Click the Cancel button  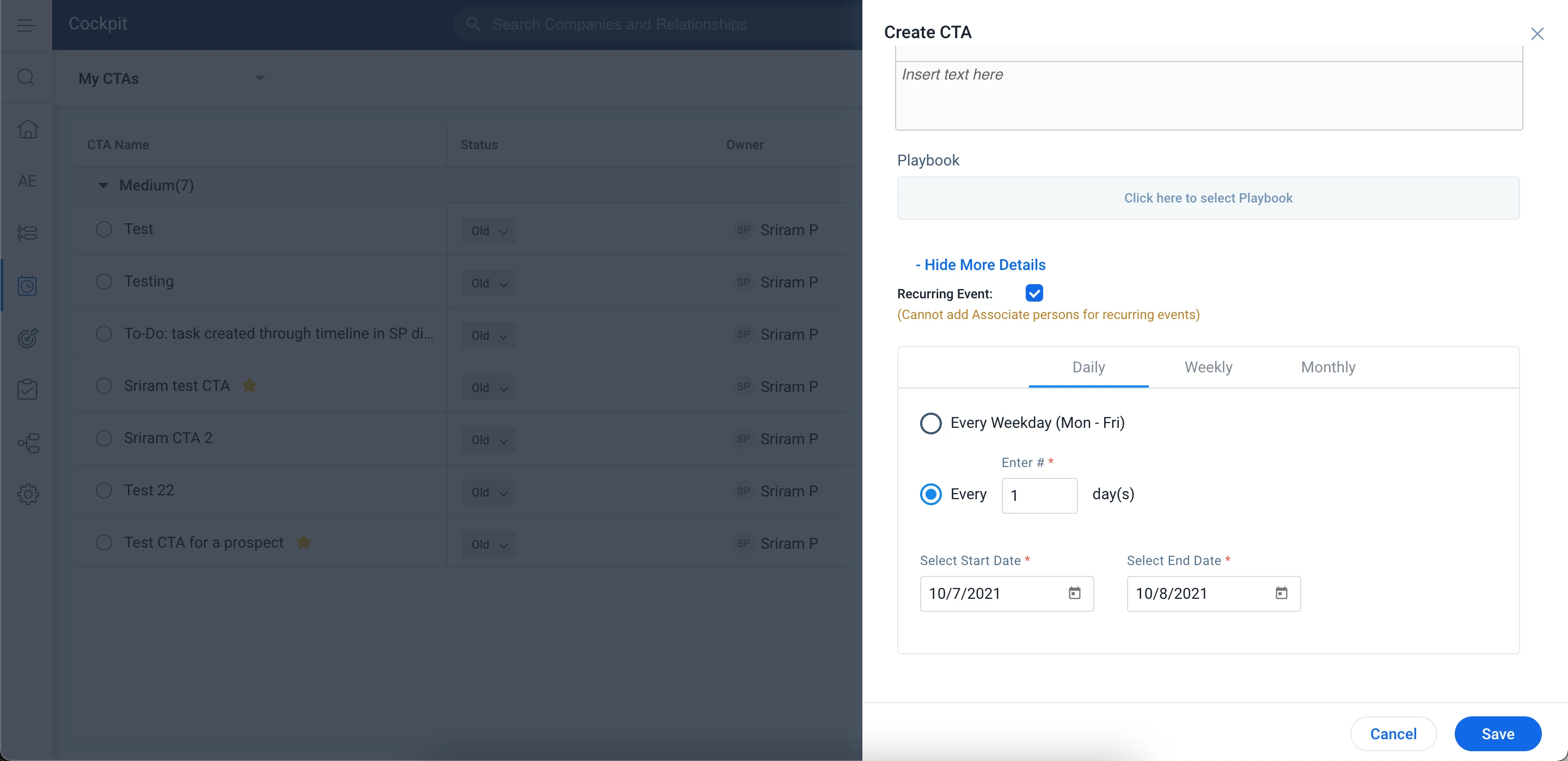tap(1393, 734)
